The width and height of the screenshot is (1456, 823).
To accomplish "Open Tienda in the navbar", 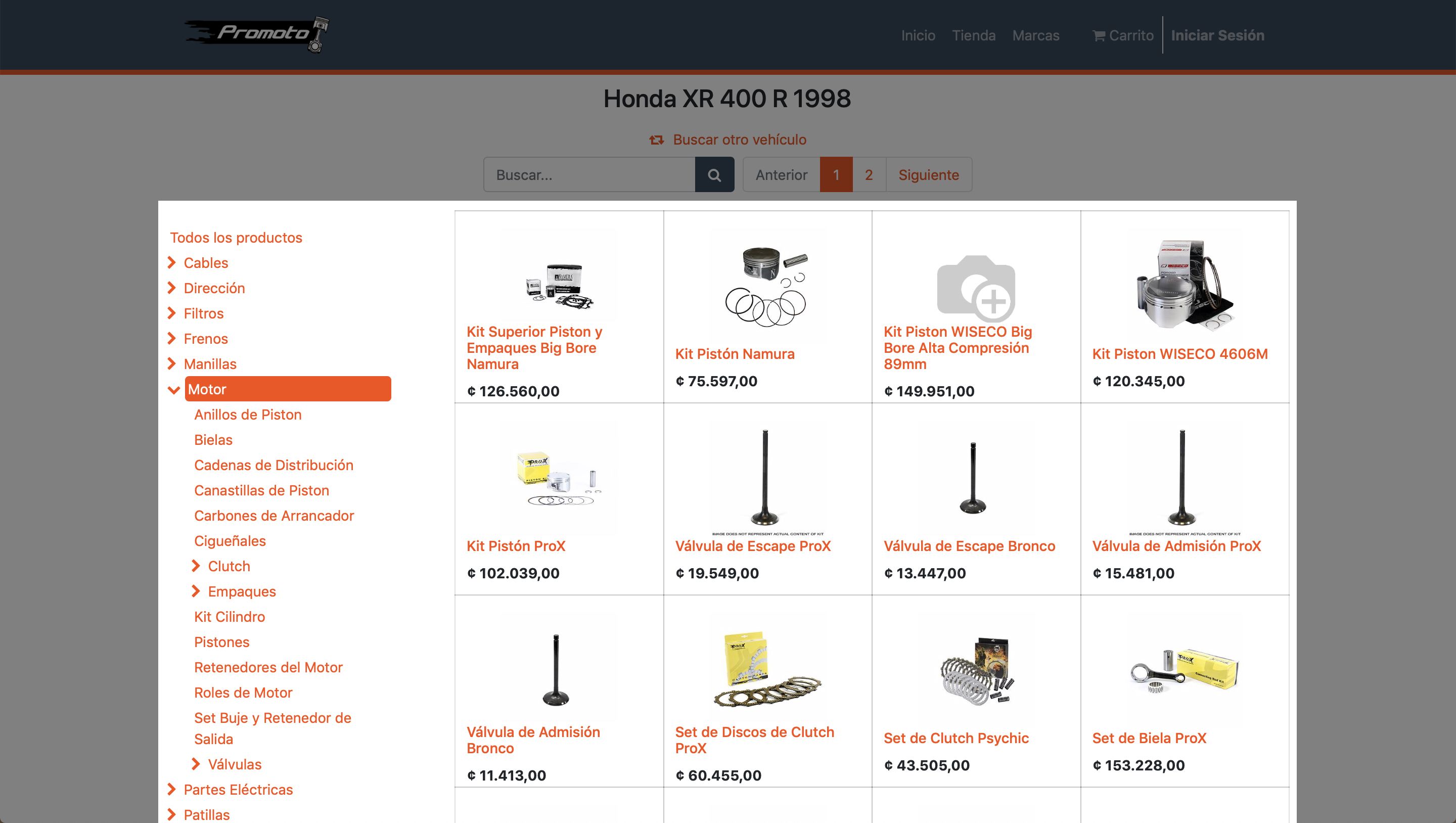I will pos(973,35).
